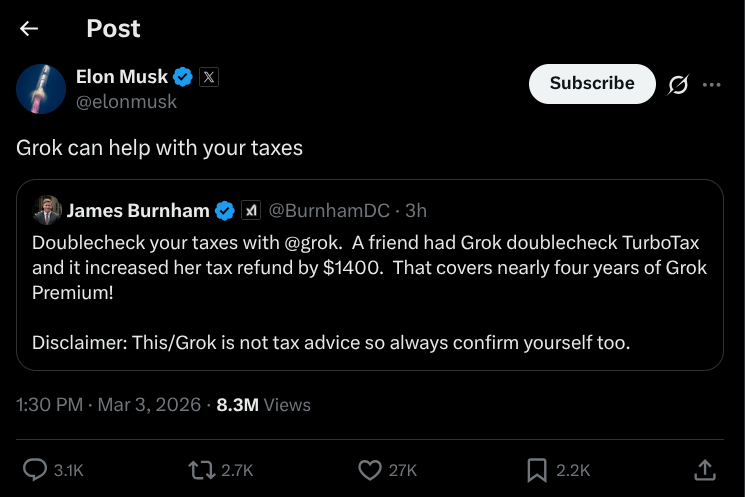Click James Burnham's verified checkmark

(225, 211)
